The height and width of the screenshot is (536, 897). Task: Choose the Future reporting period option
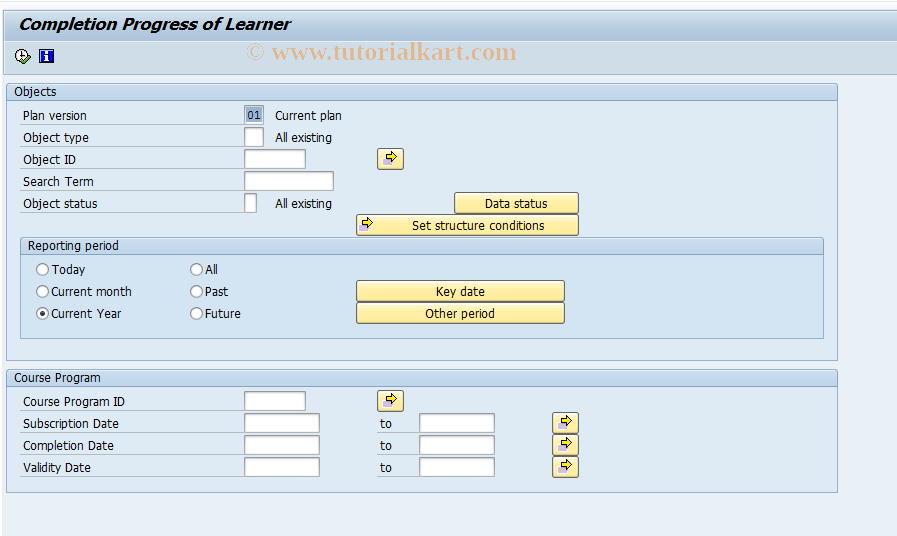196,313
